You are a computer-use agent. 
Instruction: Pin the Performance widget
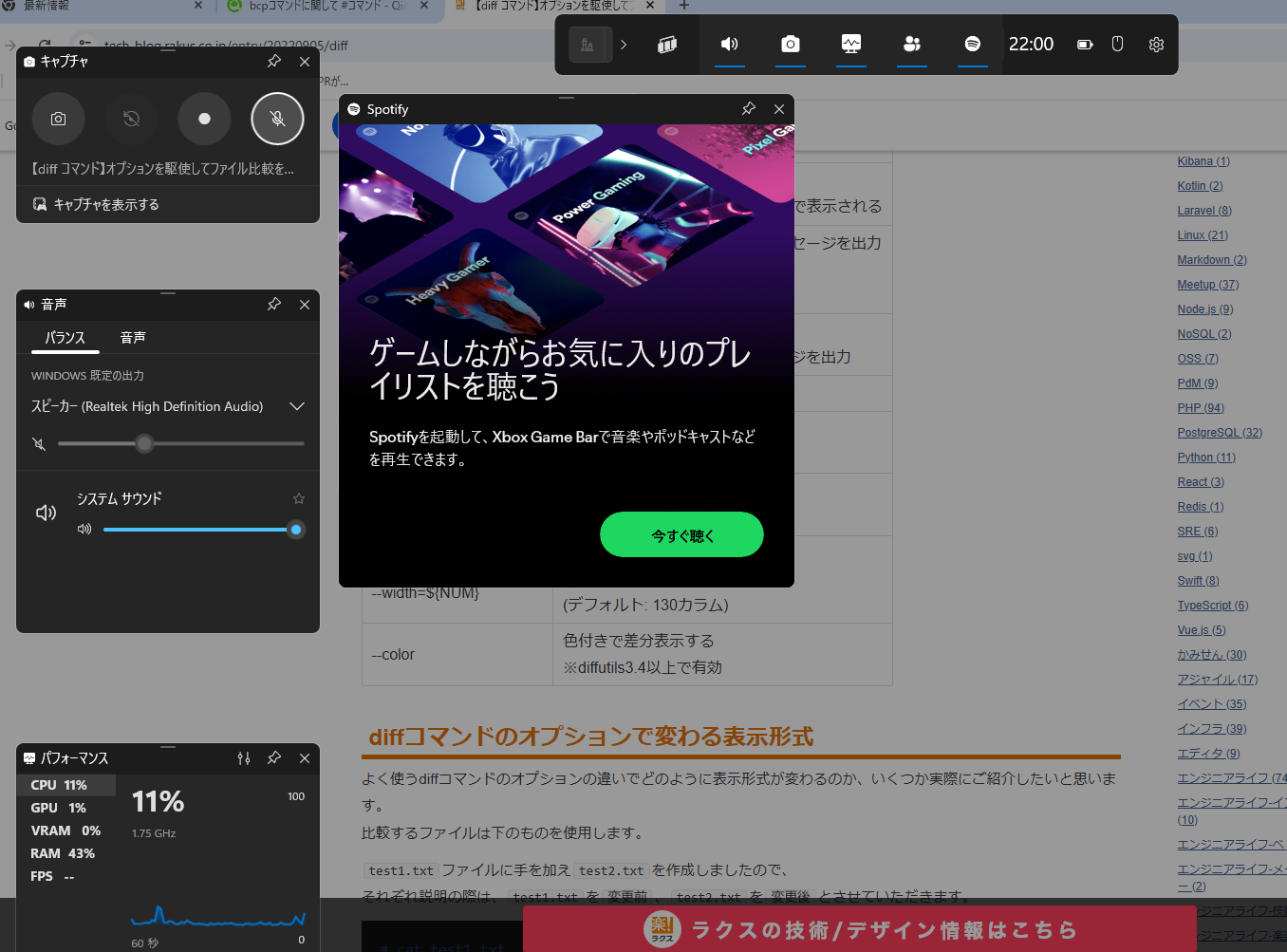(274, 758)
